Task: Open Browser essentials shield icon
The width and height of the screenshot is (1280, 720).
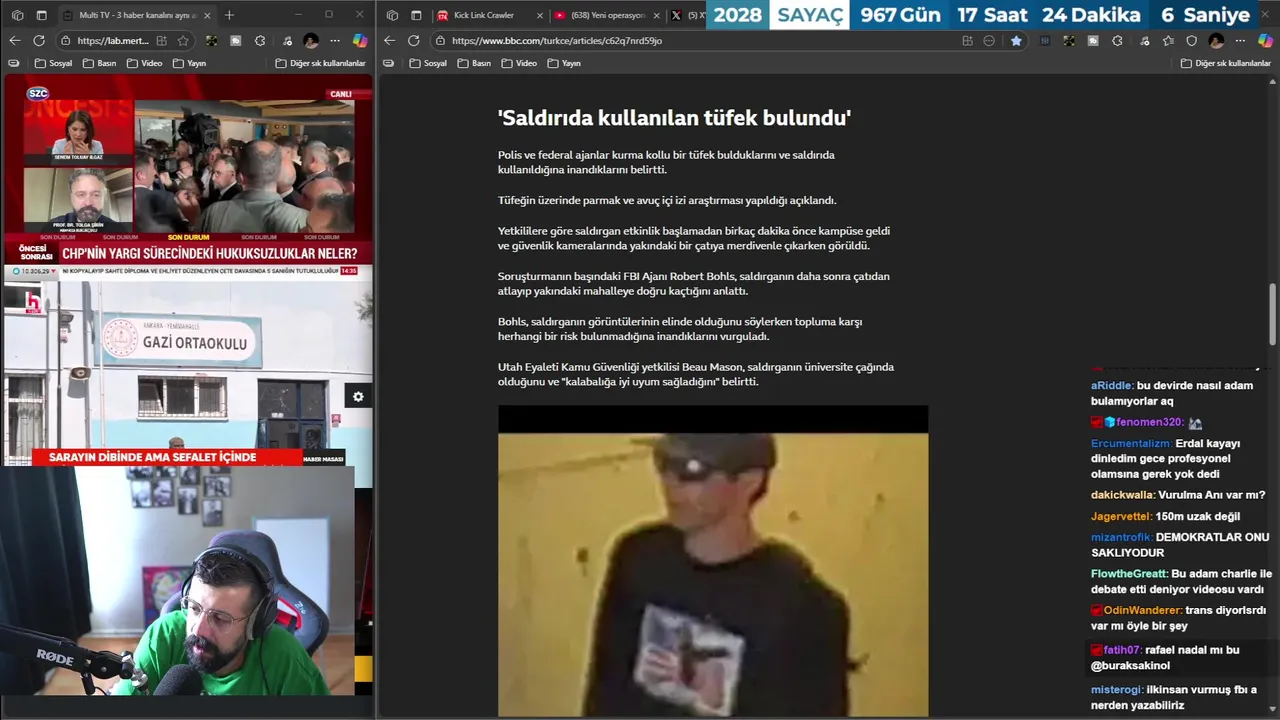Action: 1191,40
